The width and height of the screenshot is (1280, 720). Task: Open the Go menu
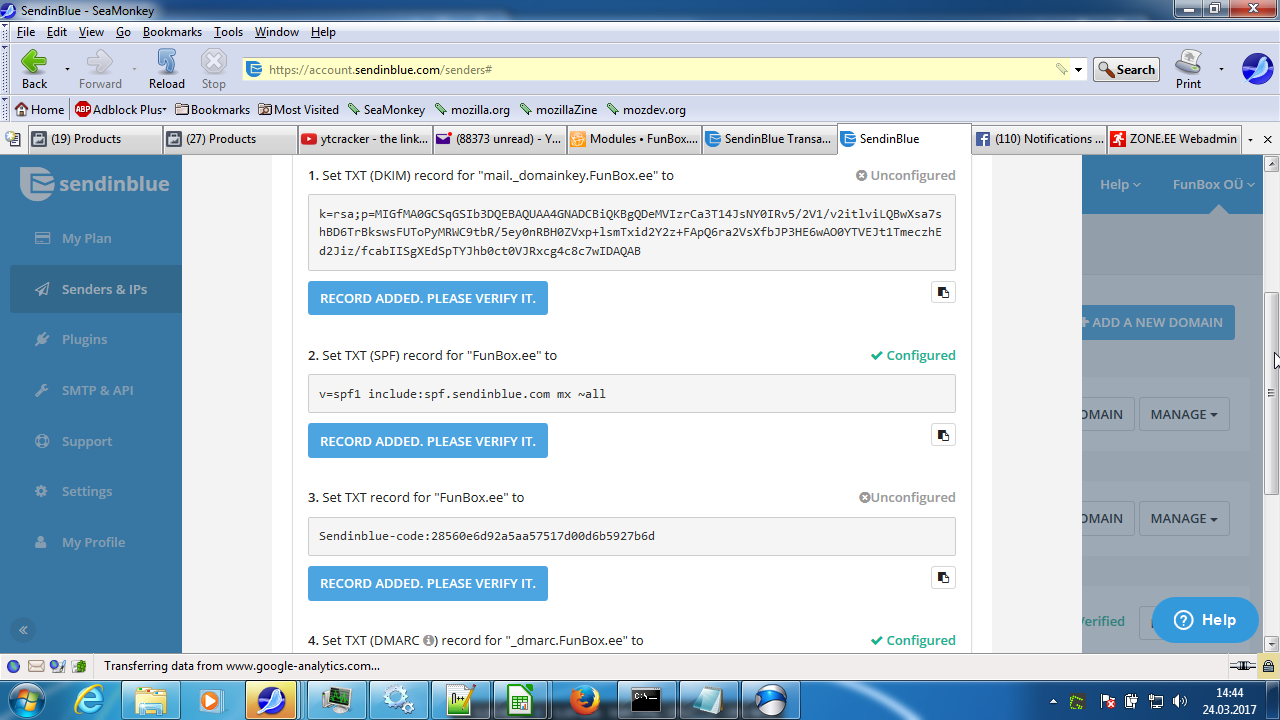click(123, 32)
